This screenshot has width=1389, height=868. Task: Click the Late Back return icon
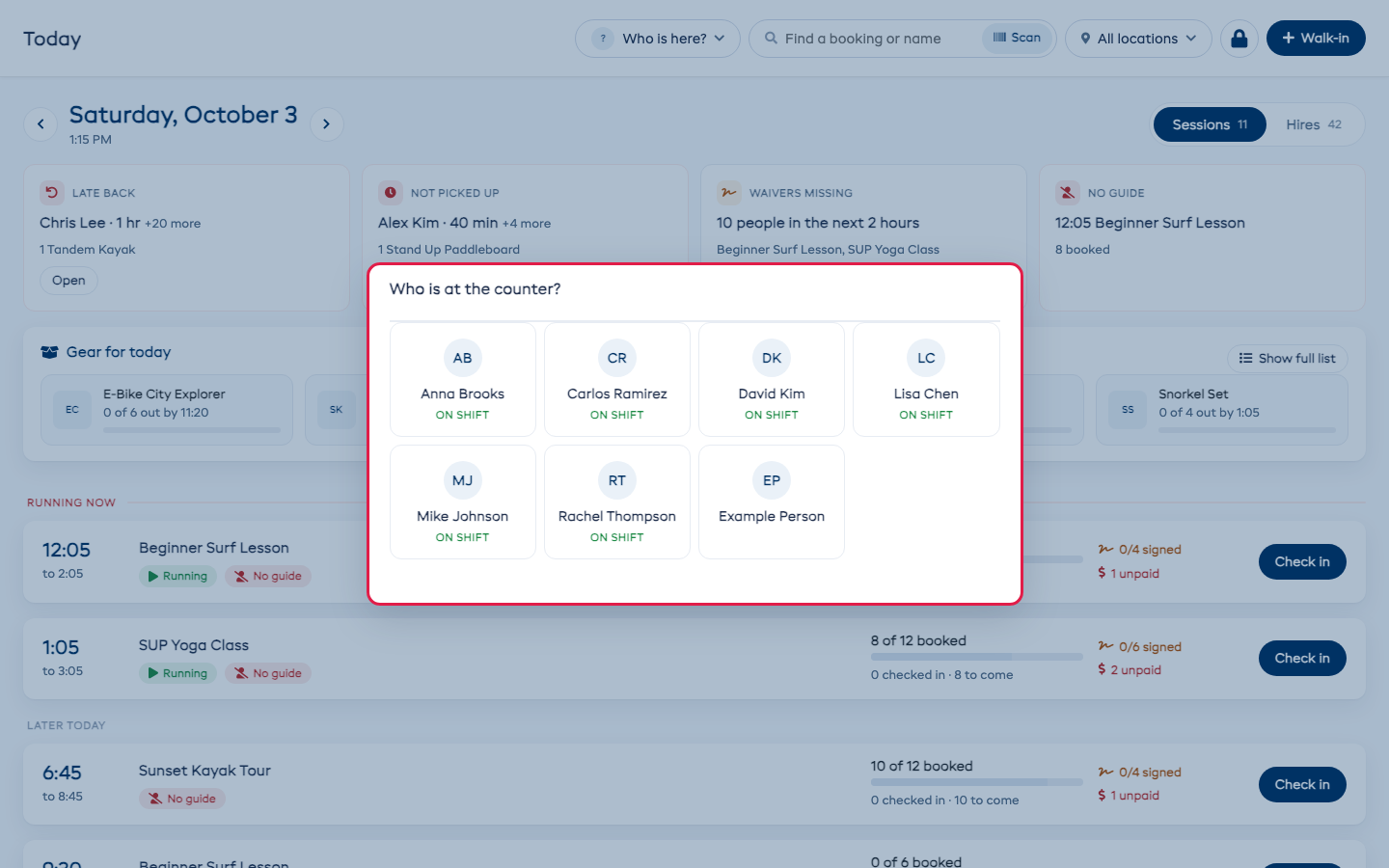[52, 193]
